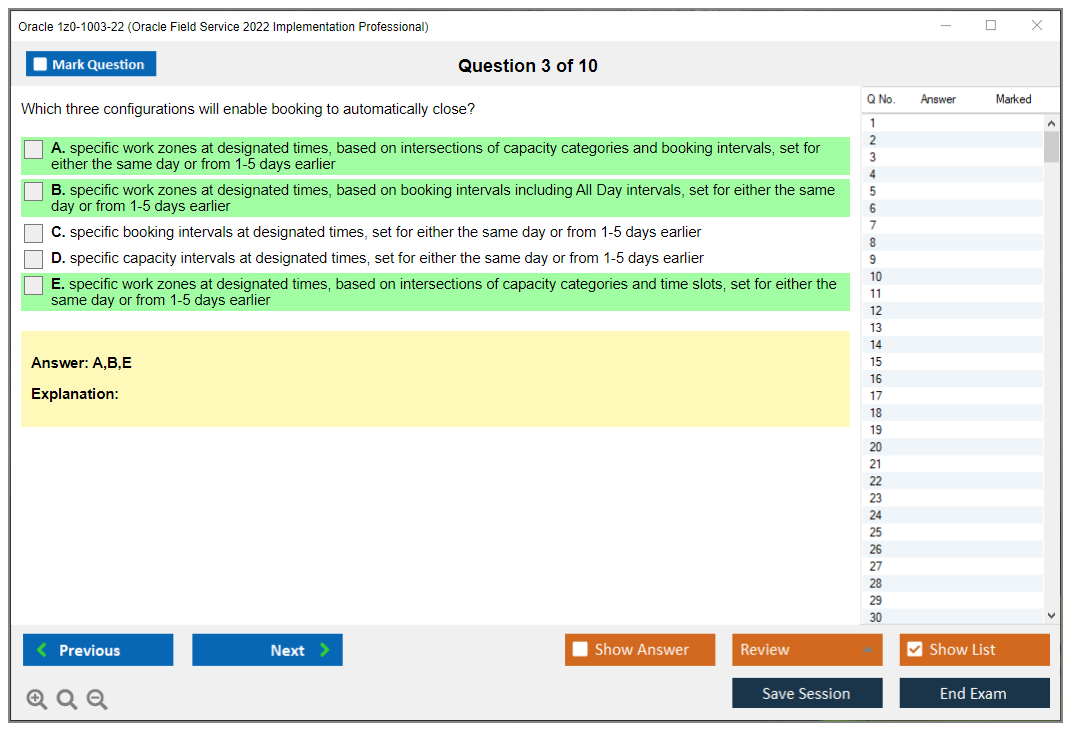The width and height of the screenshot is (1075, 735).
Task: Open the Review dropdown
Action: pos(807,649)
